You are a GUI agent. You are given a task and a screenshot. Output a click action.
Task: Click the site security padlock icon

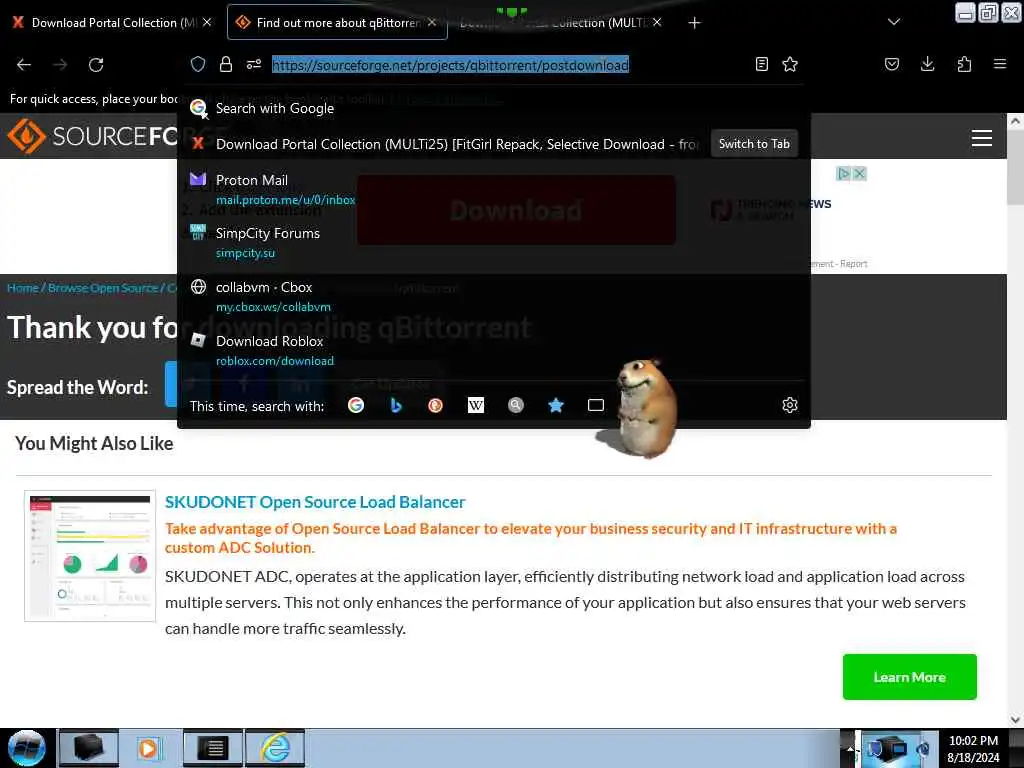point(226,64)
